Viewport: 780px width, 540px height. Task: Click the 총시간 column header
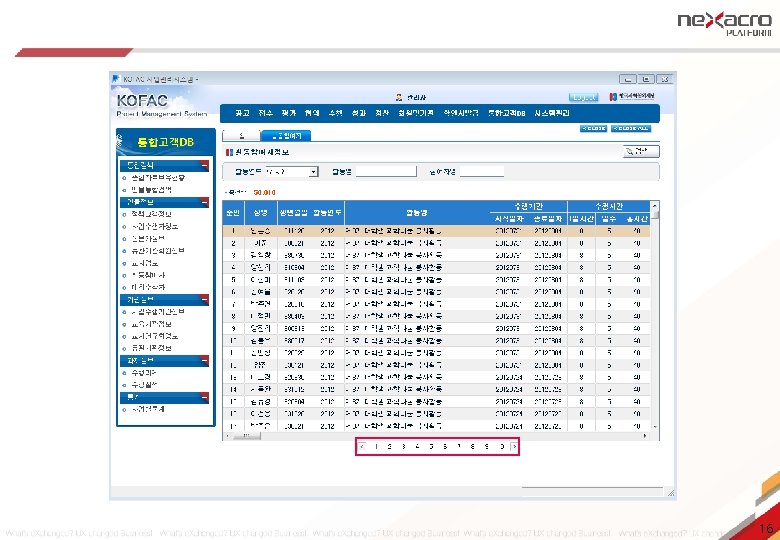point(636,219)
